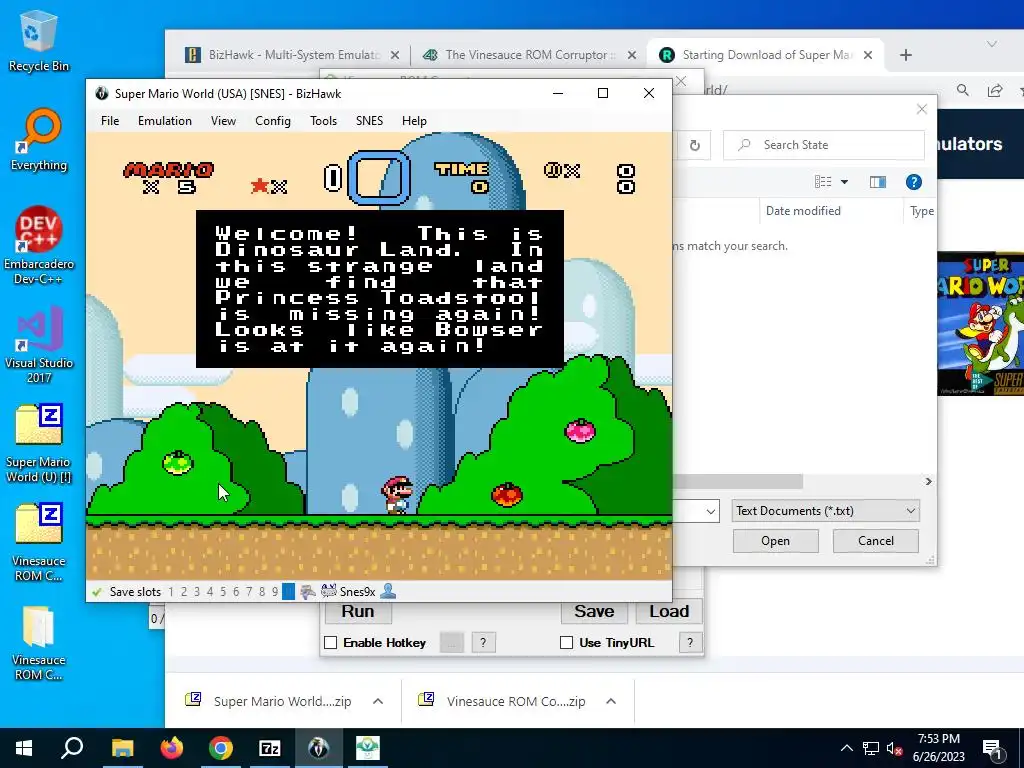
Task: Click the share page icon in Chrome
Action: point(995,90)
